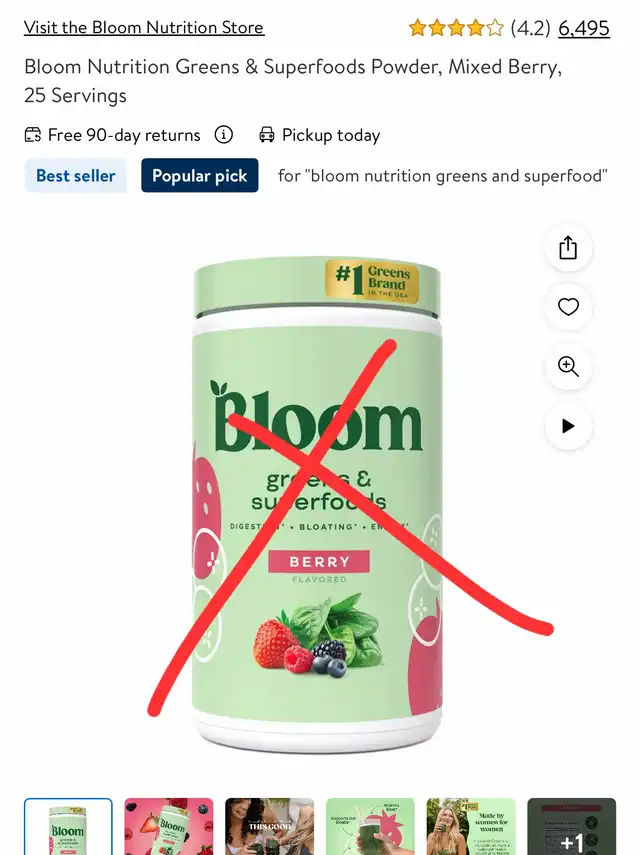Click the product title text
Image resolution: width=640 pixels, height=855 pixels.
click(293, 81)
